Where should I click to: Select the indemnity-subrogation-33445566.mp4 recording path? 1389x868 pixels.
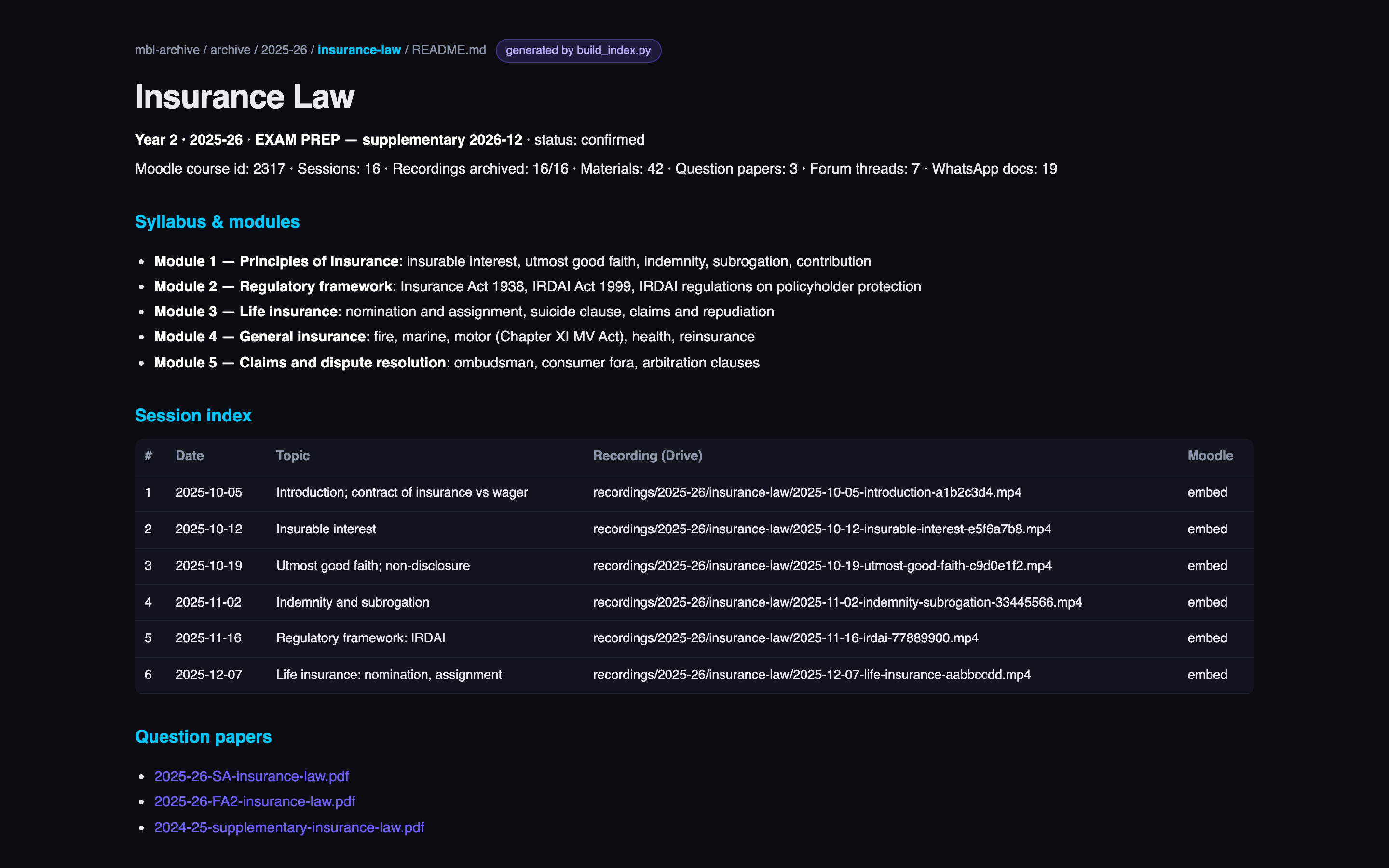point(837,602)
